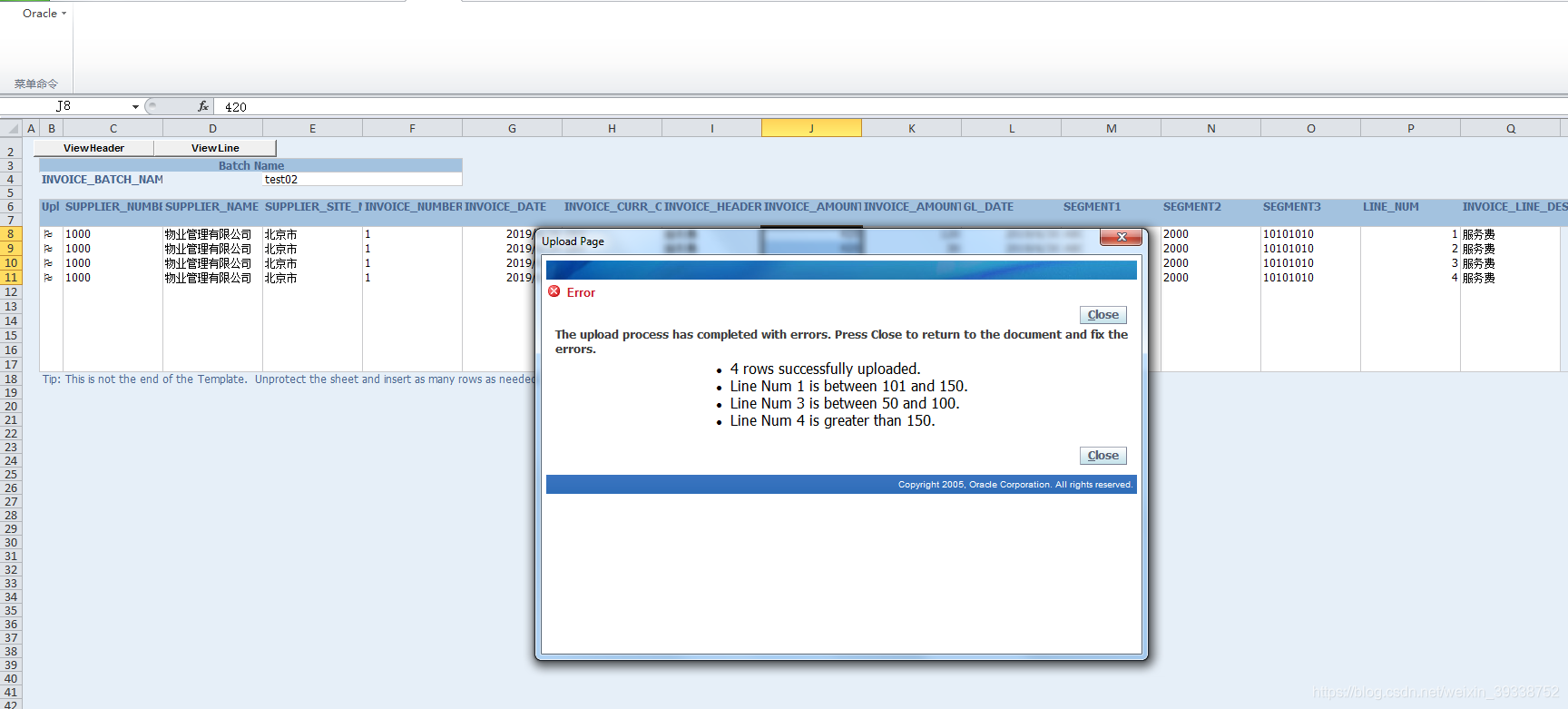Click '4 rows successfully uploaded' message
The width and height of the screenshot is (1568, 709).
pos(825,369)
